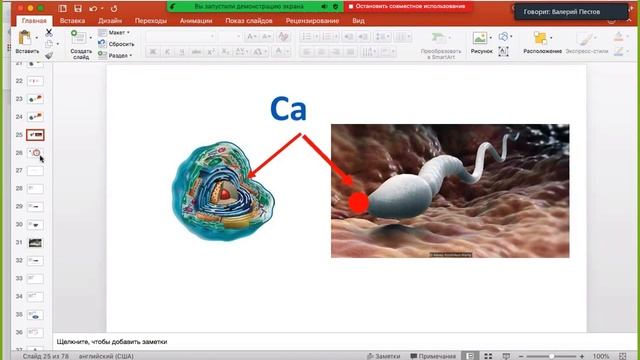
Task: Click the sidebar layout icon in title bar
Action: 62,8
